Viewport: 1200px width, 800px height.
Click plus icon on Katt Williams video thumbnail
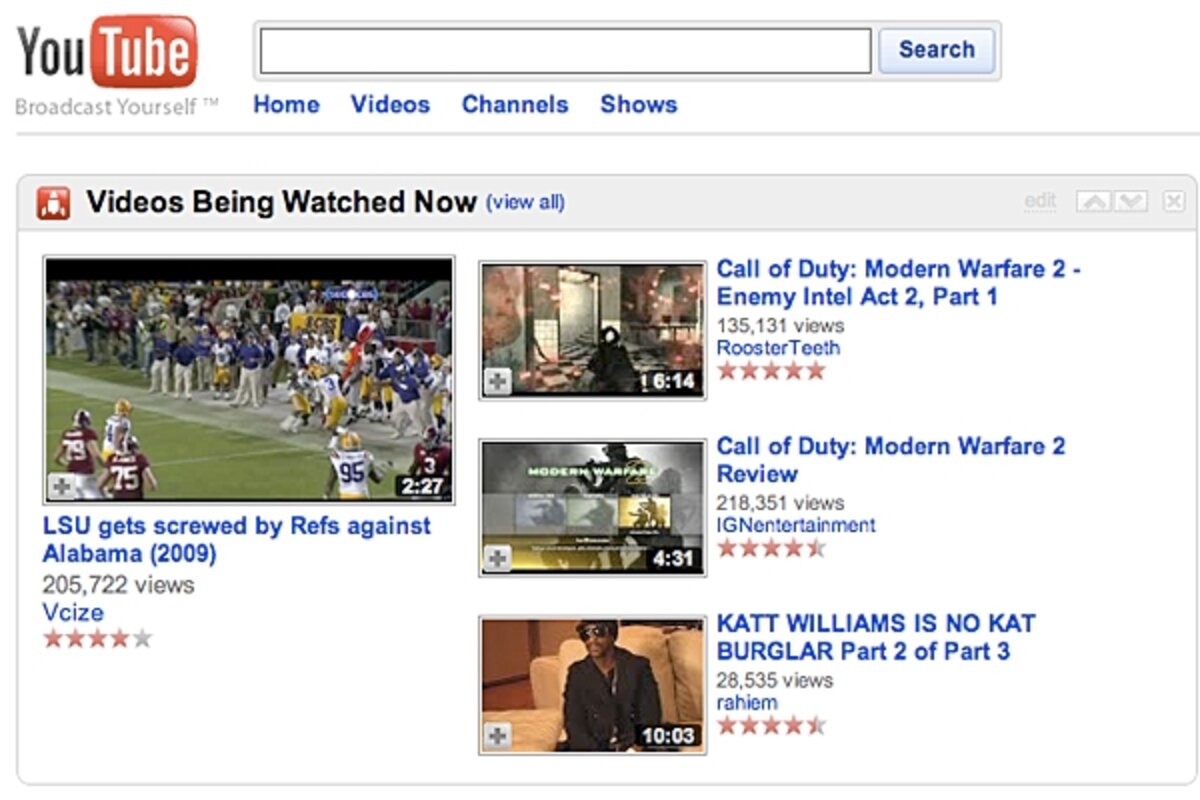pyautogui.click(x=497, y=737)
